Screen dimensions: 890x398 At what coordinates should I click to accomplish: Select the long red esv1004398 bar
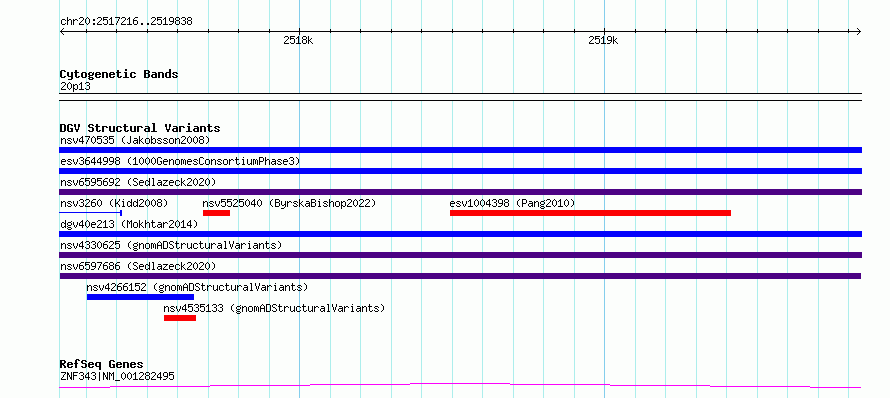590,213
